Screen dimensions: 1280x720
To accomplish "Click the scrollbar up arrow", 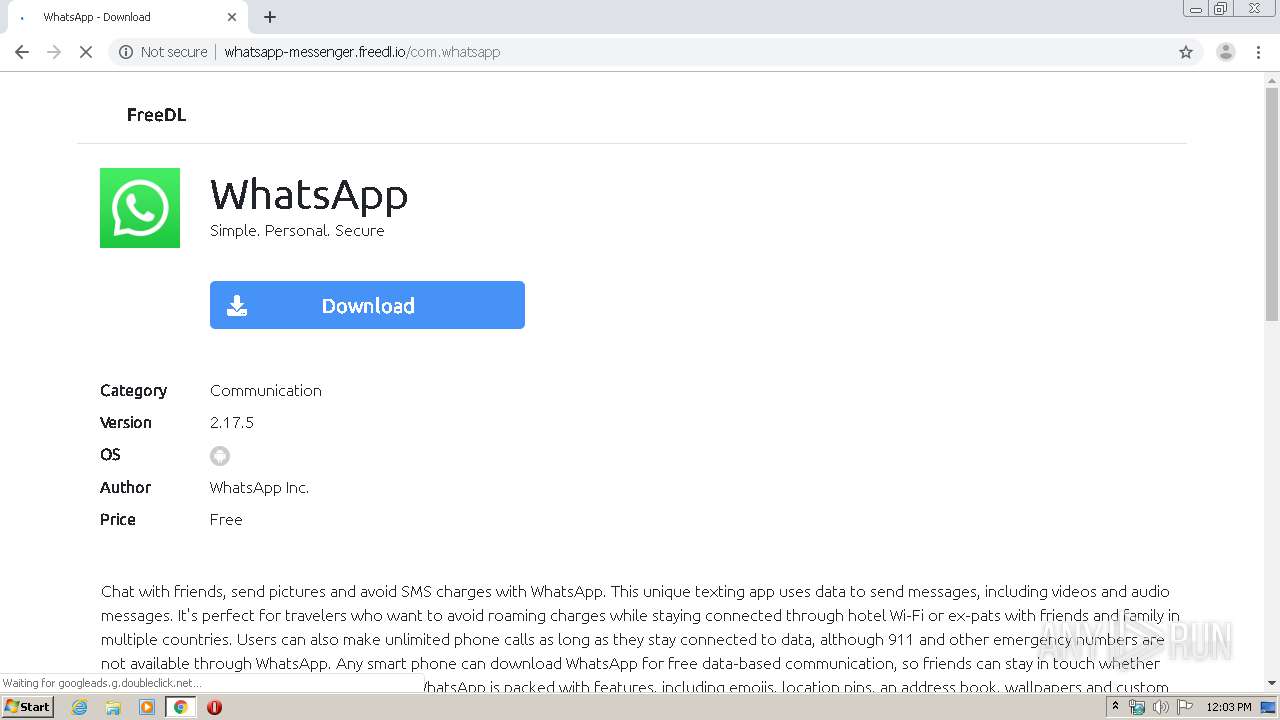I will click(x=1272, y=80).
